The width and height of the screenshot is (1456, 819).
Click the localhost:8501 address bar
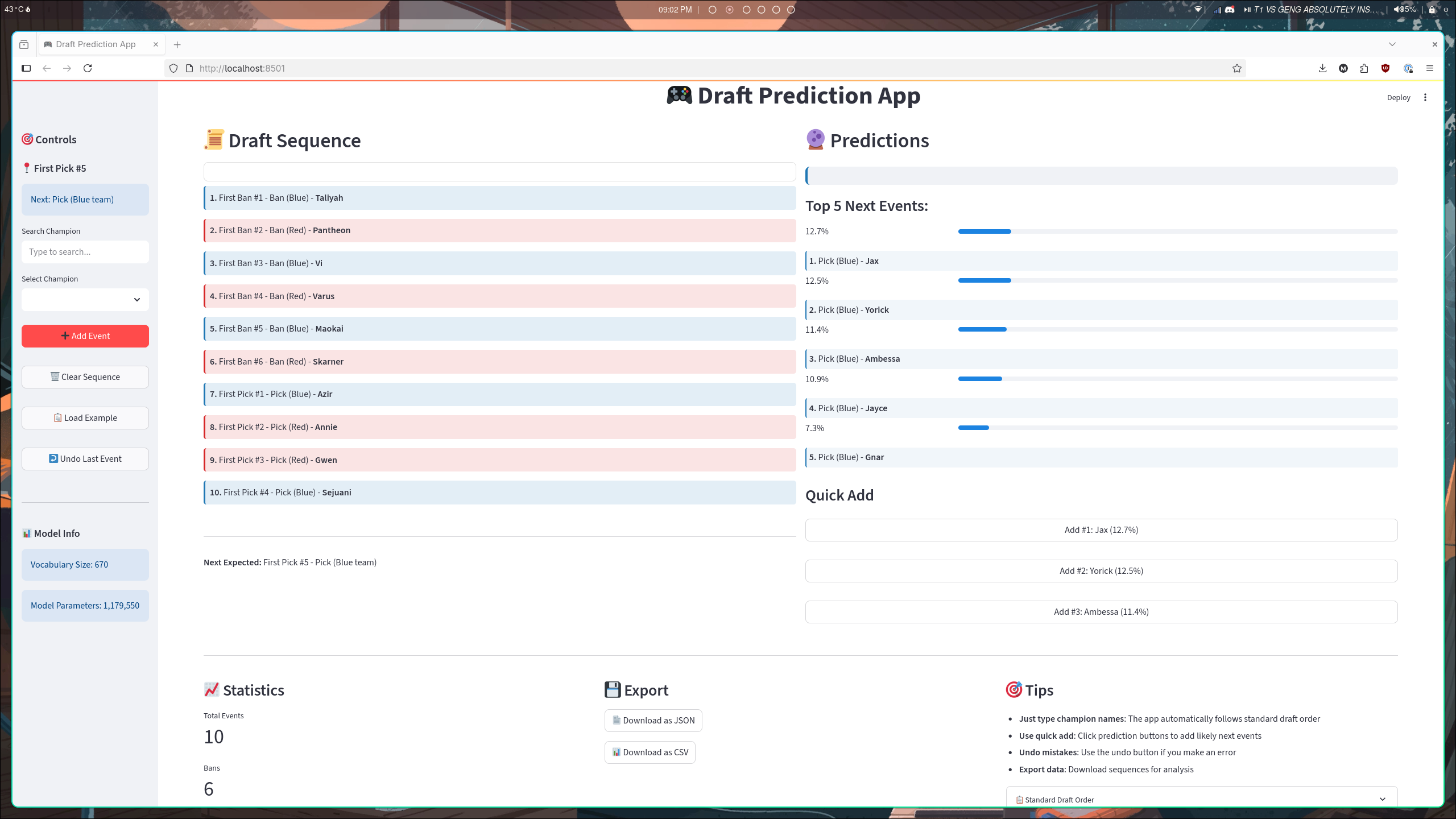point(705,68)
